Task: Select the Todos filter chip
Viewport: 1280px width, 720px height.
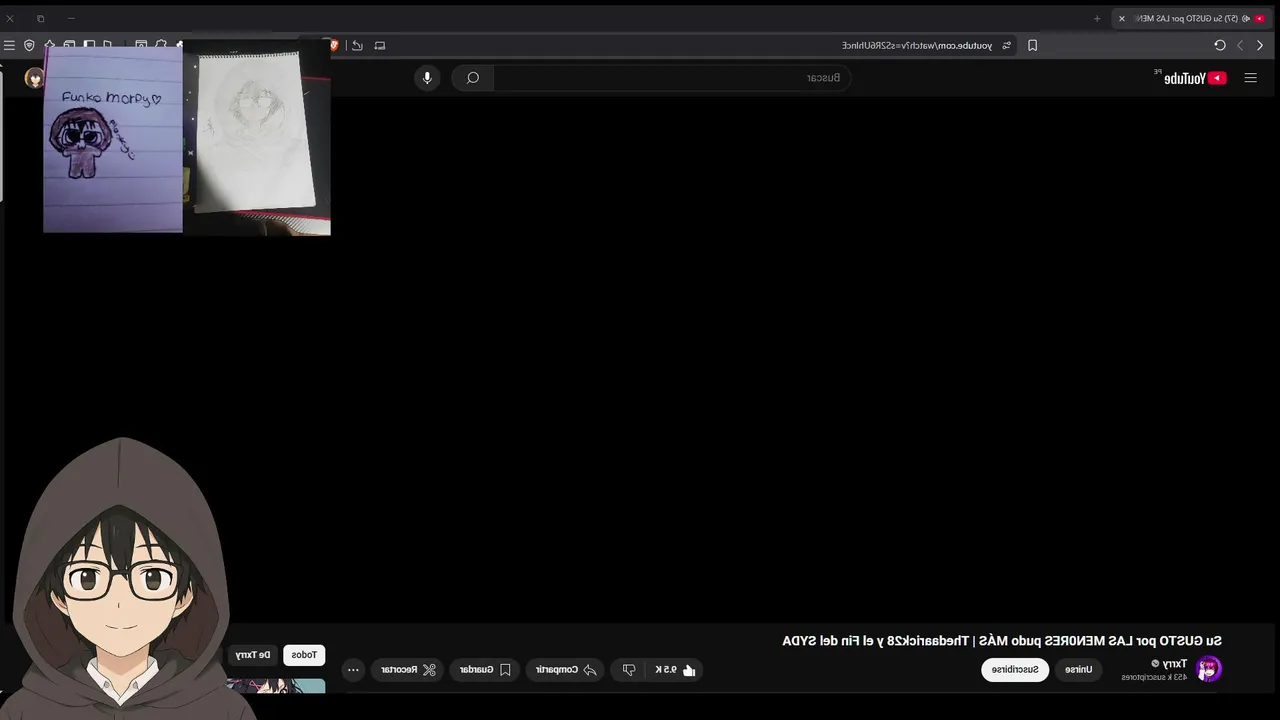Action: click(304, 655)
